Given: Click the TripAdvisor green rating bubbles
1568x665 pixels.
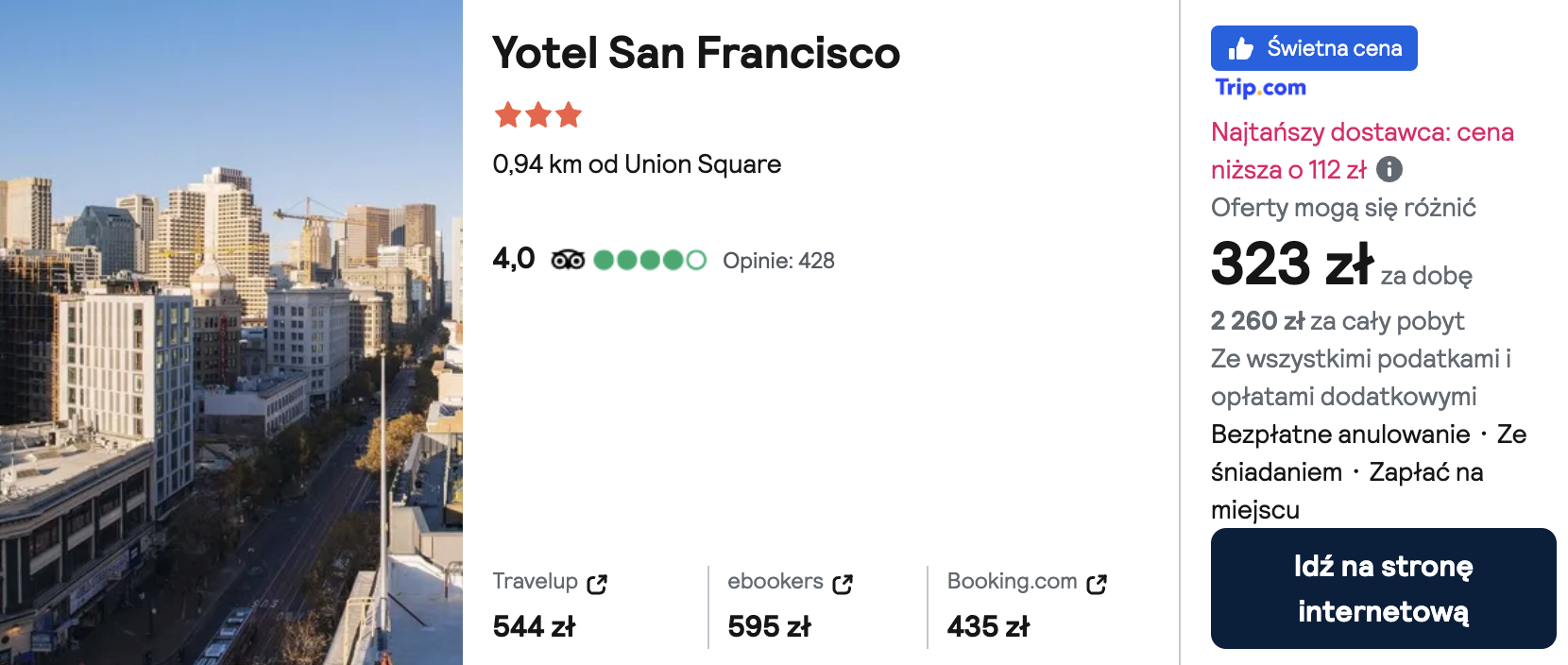Looking at the screenshot, I should 650,260.
